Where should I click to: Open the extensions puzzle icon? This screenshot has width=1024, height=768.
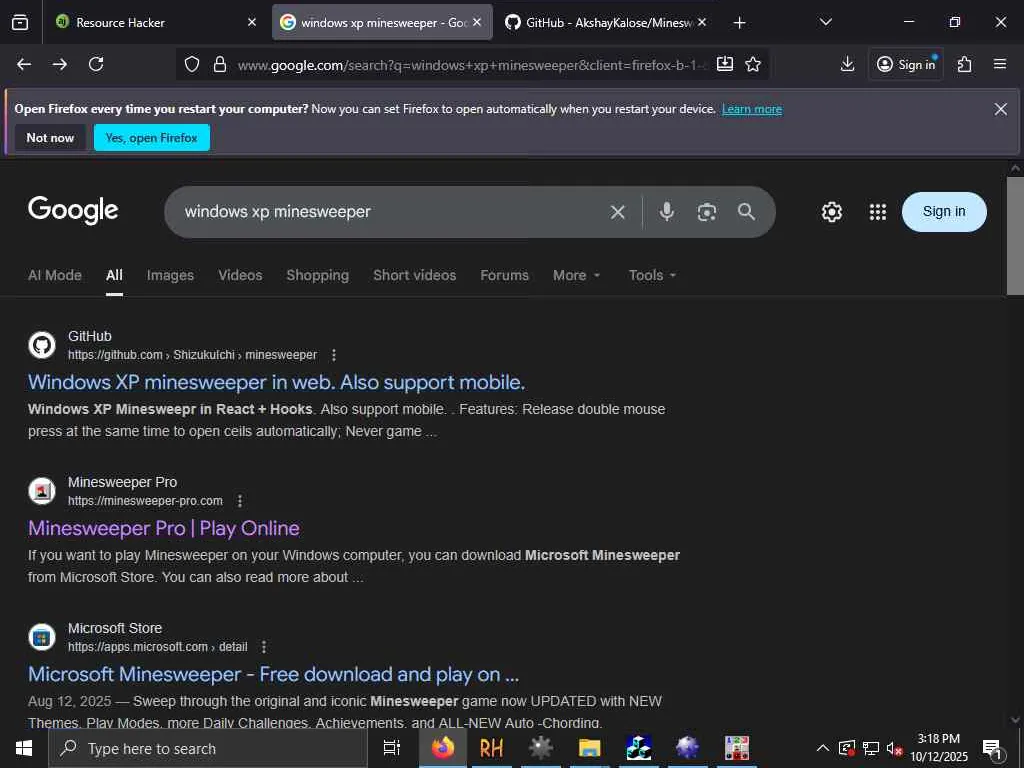coord(965,64)
